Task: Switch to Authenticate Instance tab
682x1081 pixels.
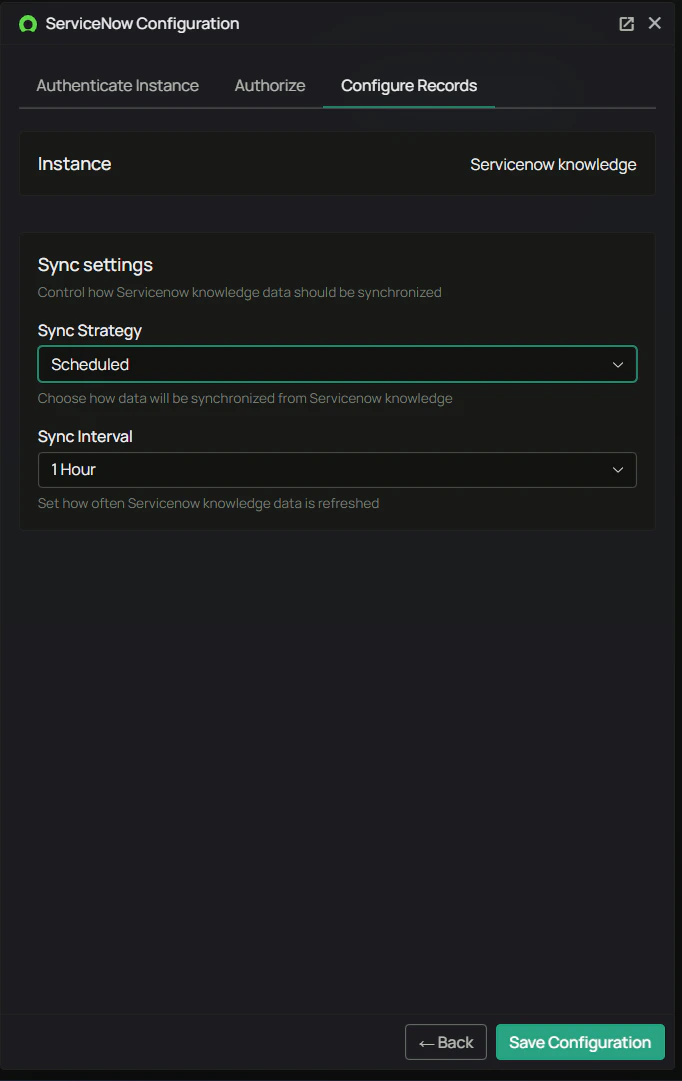Action: (117, 85)
